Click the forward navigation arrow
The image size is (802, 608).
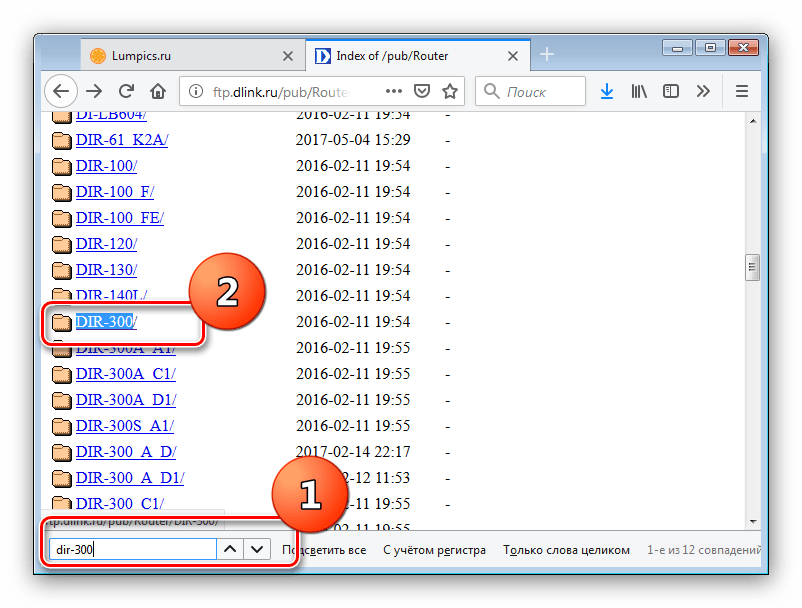94,91
